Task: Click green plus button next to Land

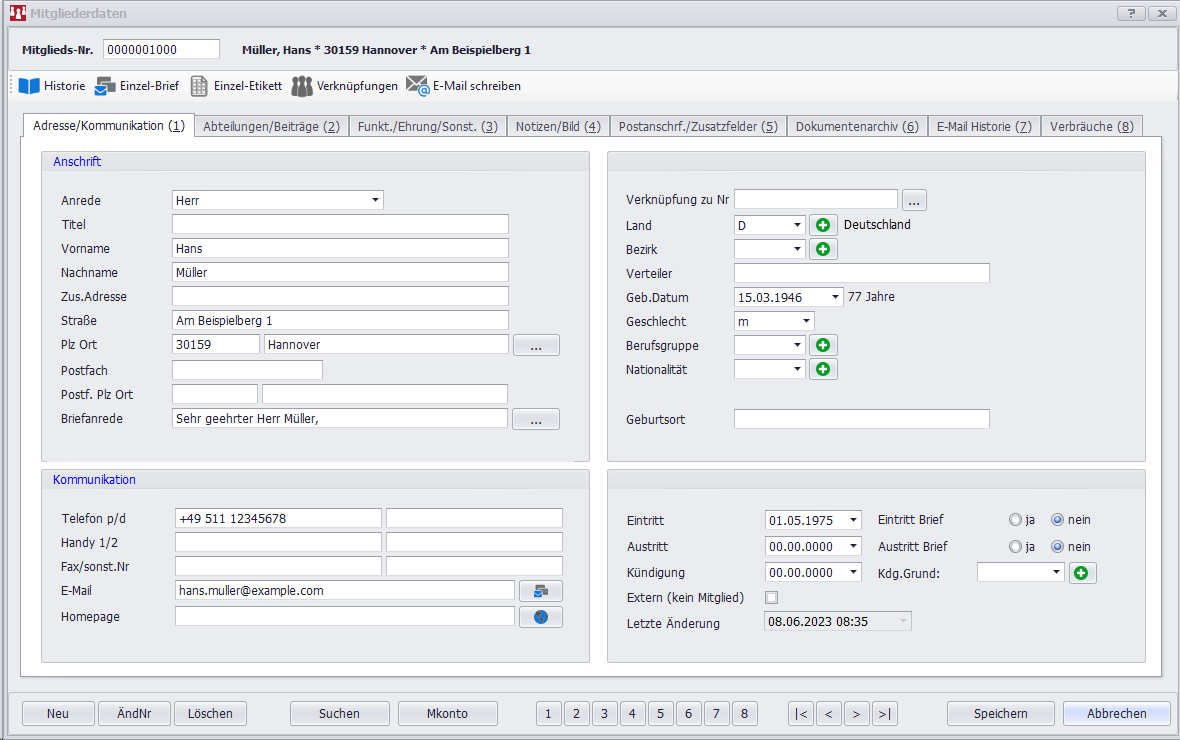Action: point(823,225)
